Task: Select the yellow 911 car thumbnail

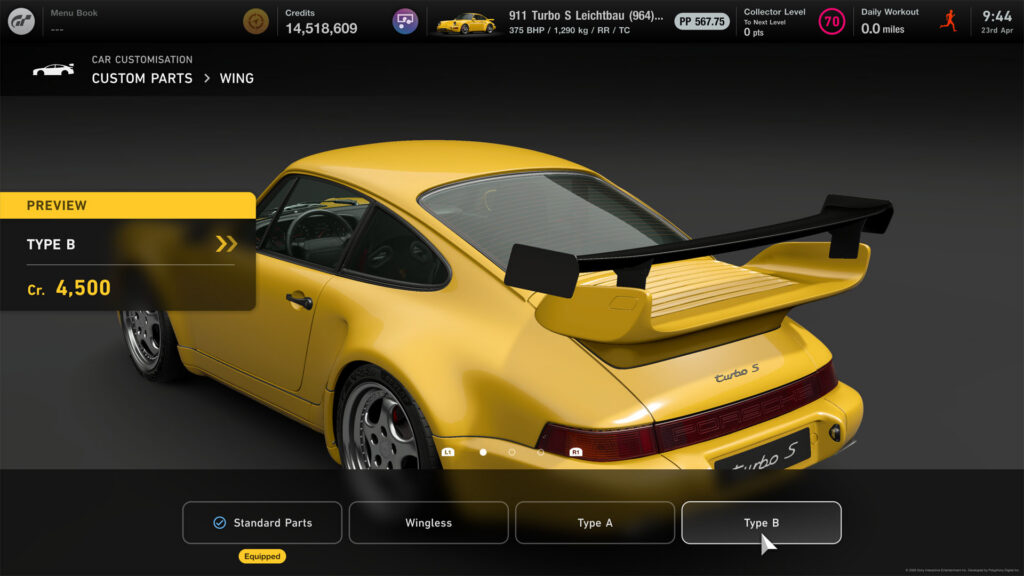Action: 466,24
